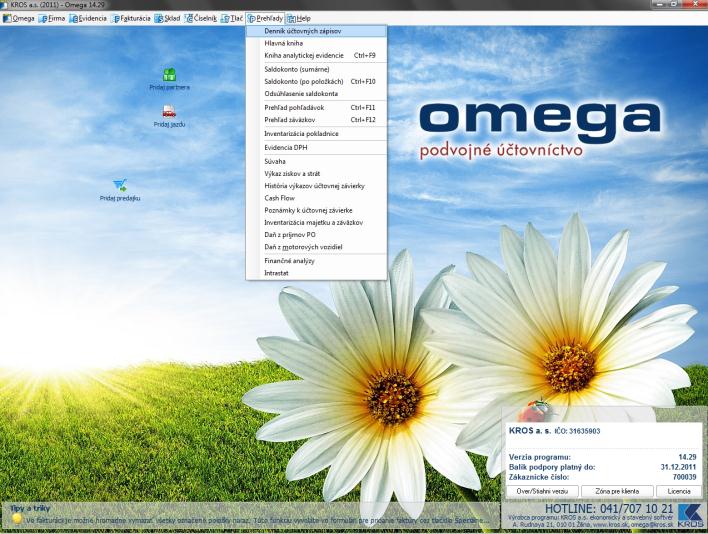Select Intrastat menu entry
The width and height of the screenshot is (708, 534).
pos(316,273)
